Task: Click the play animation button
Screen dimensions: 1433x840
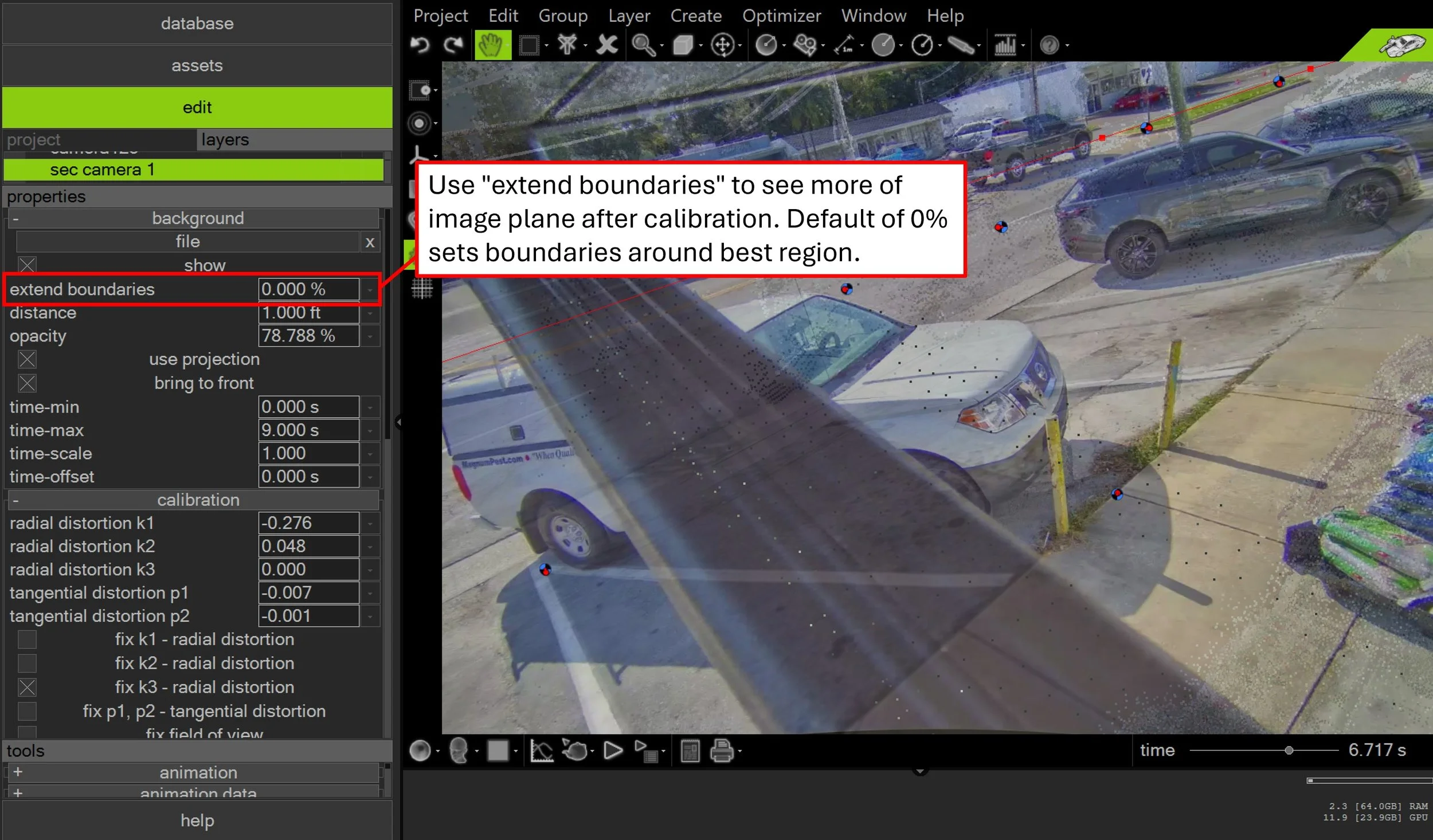Action: [613, 751]
